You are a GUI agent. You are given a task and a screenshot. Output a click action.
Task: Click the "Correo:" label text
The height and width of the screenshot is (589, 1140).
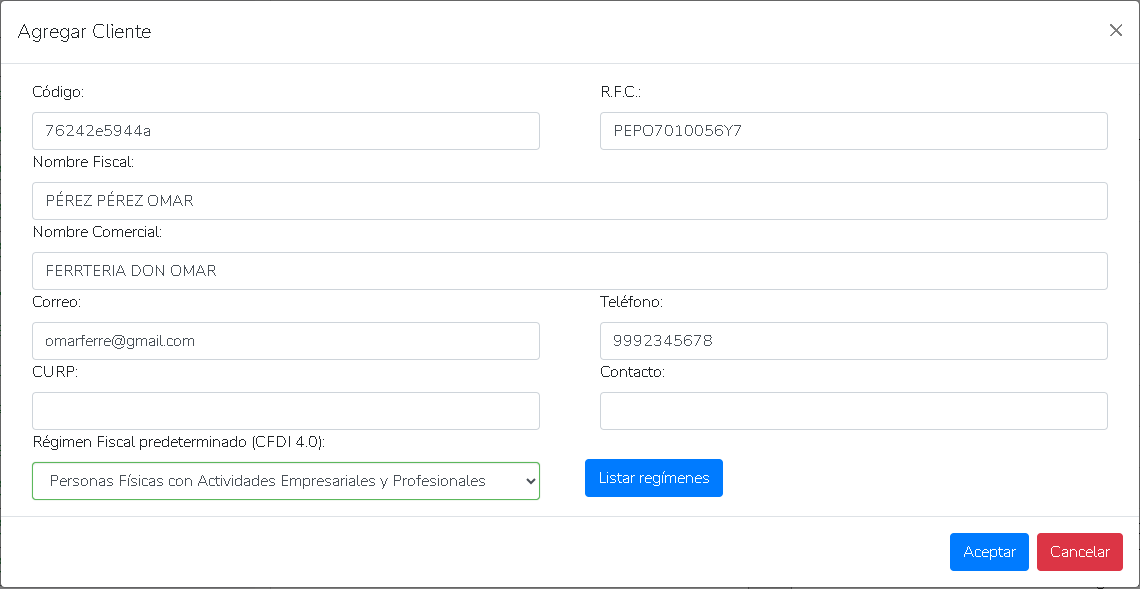point(56,302)
